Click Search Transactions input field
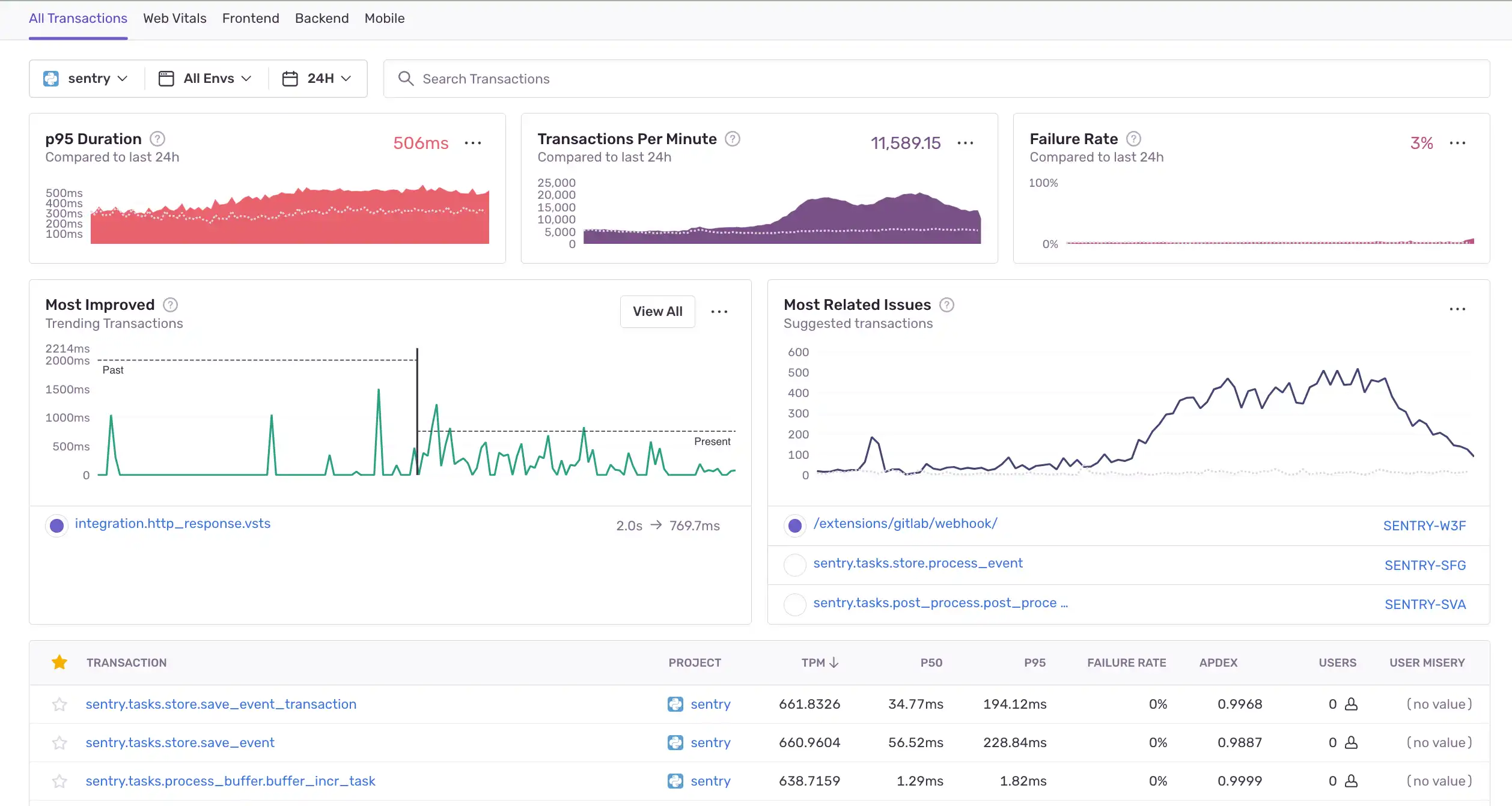Viewport: 1512px width, 806px height. tap(937, 79)
